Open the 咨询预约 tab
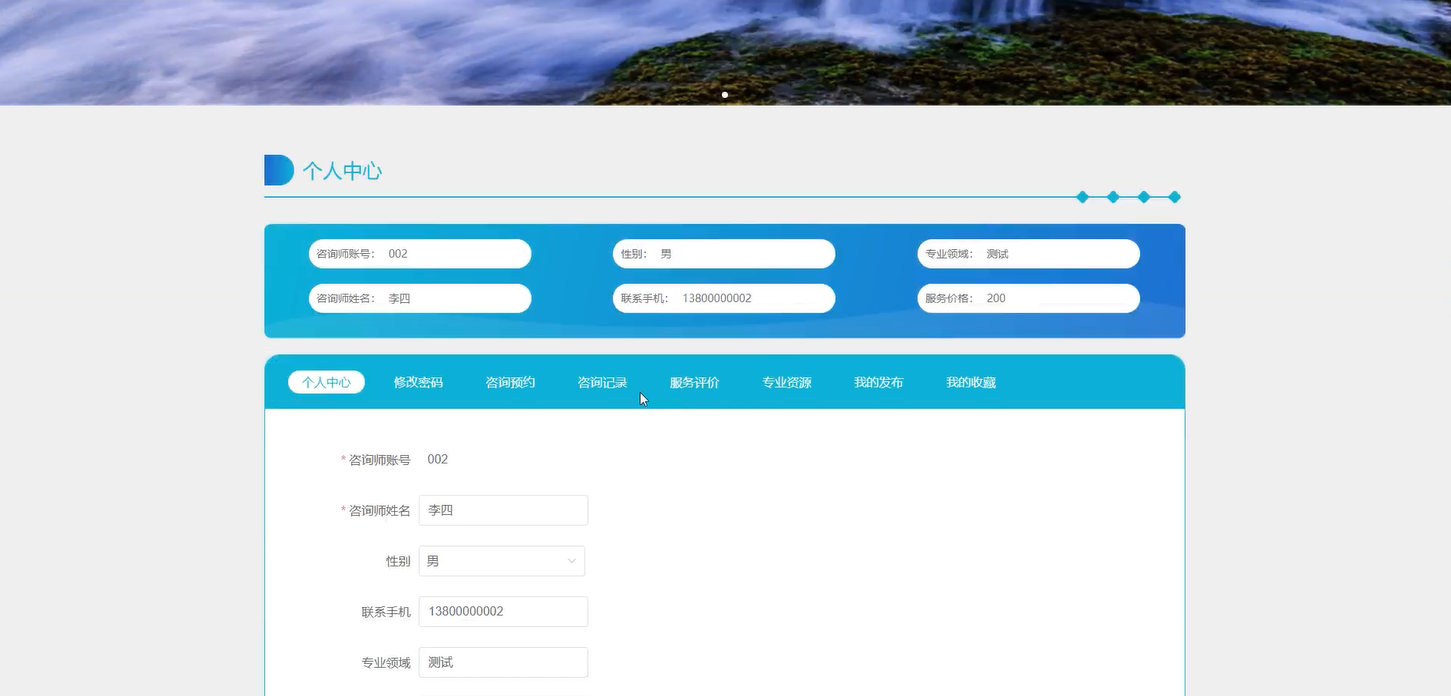The image size is (1451, 696). [x=510, y=382]
